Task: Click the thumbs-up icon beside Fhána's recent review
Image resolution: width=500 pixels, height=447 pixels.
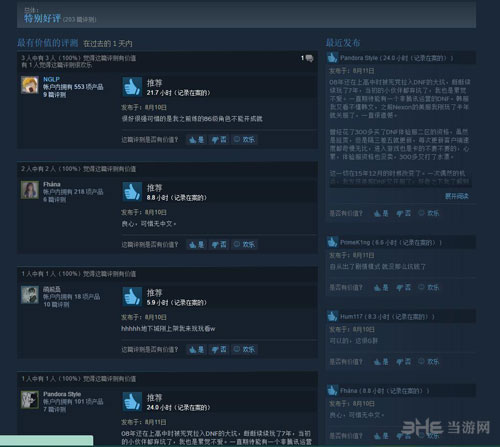Action: click(332, 390)
